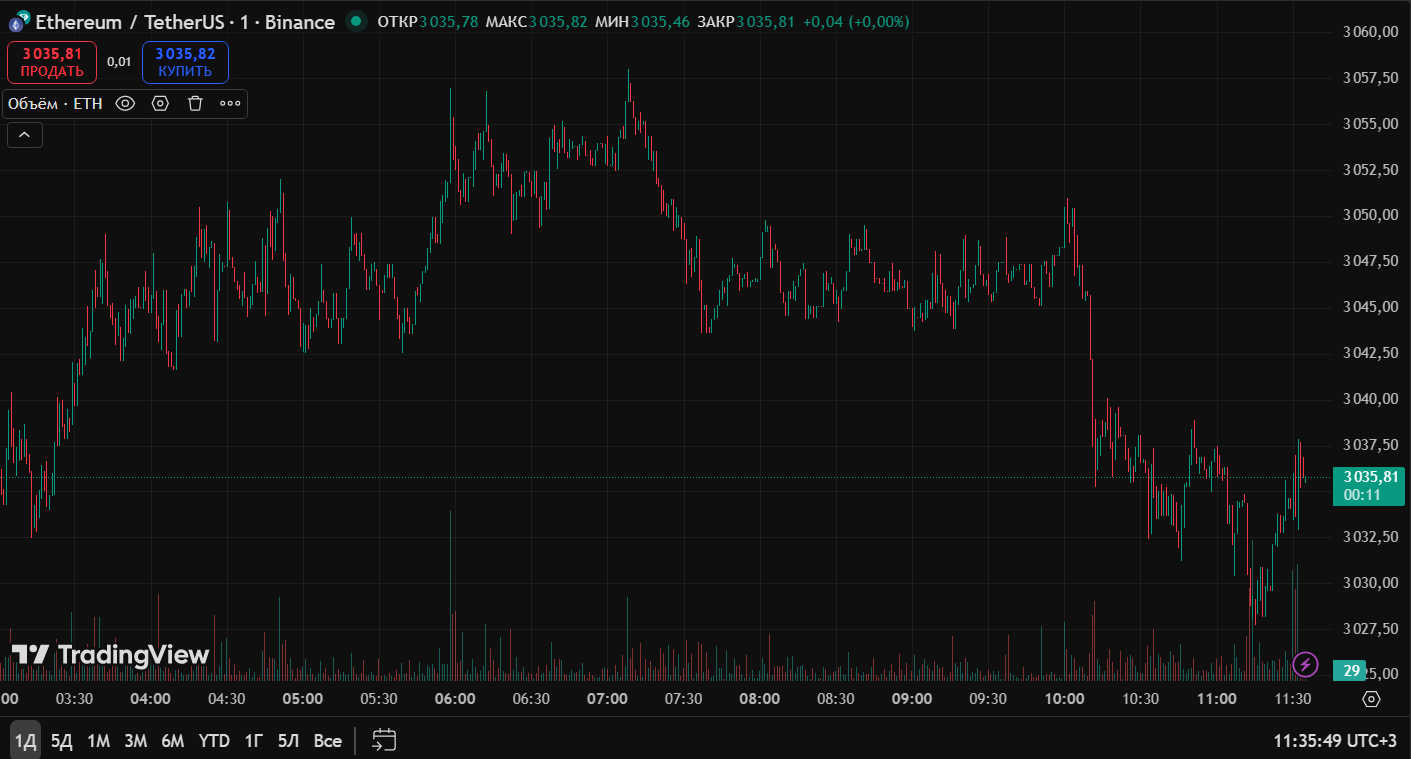Open volume indicator settings hexagon icon

[160, 103]
